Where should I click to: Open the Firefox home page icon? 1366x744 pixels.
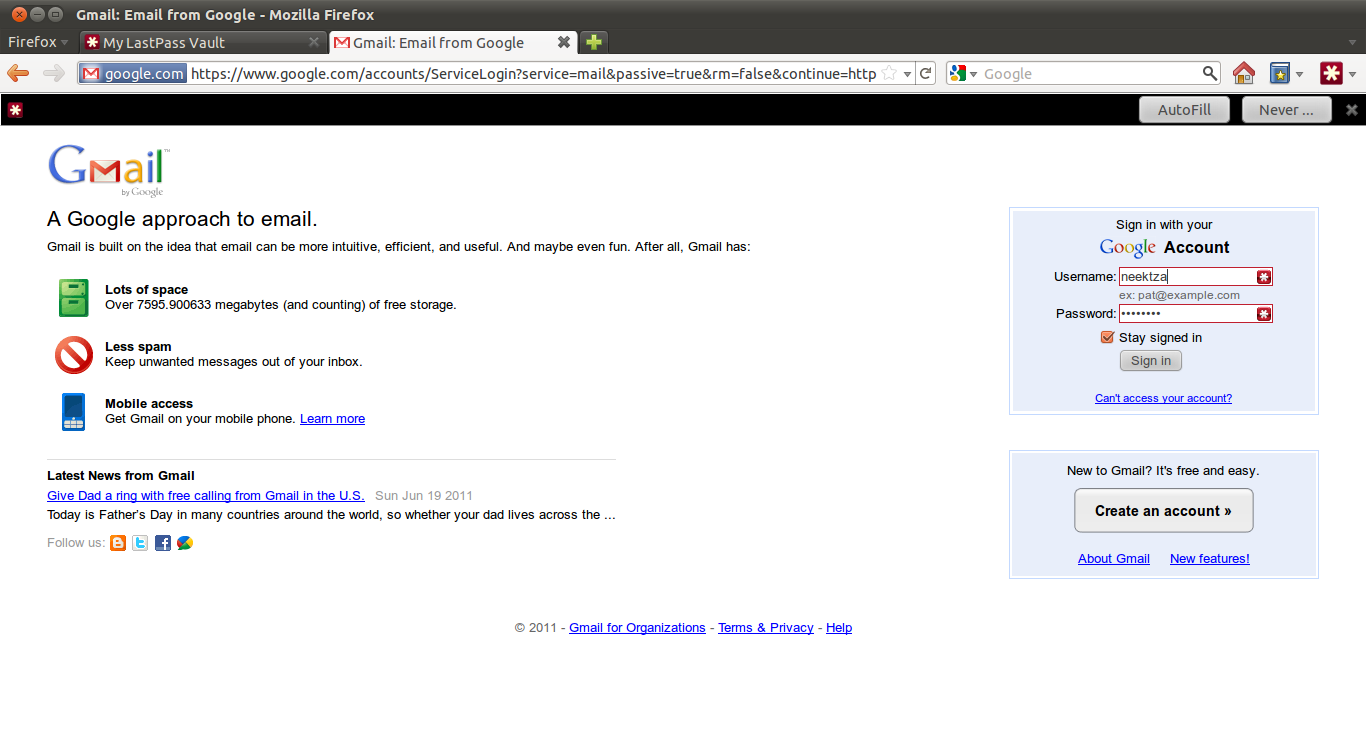(1243, 73)
